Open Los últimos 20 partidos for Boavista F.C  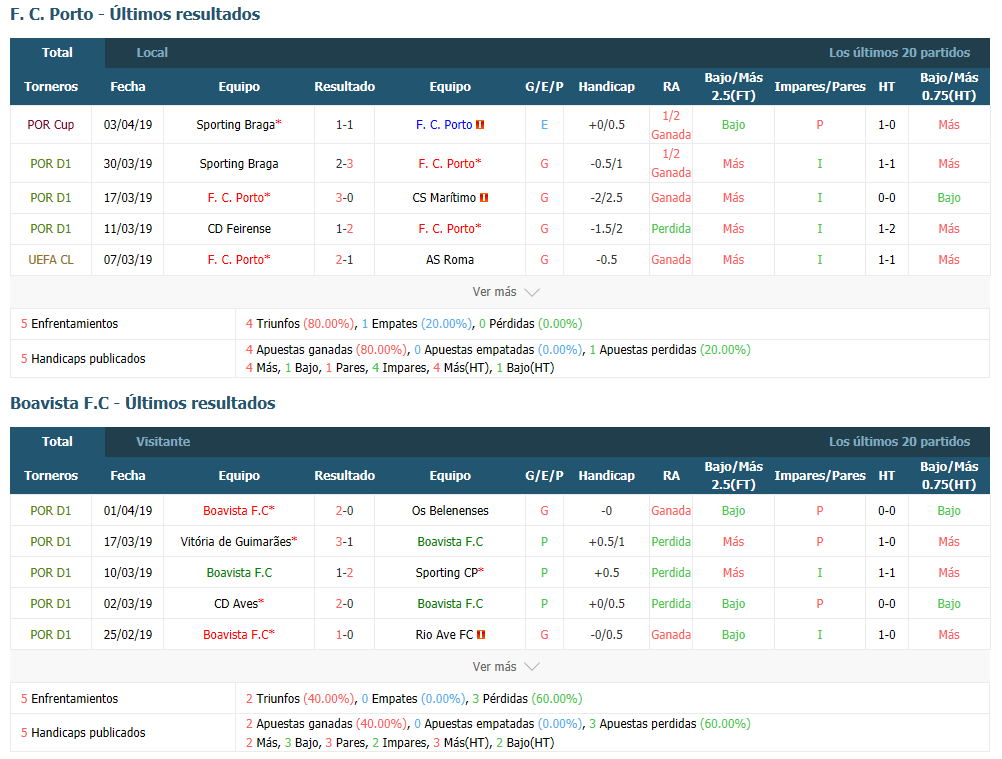[899, 442]
